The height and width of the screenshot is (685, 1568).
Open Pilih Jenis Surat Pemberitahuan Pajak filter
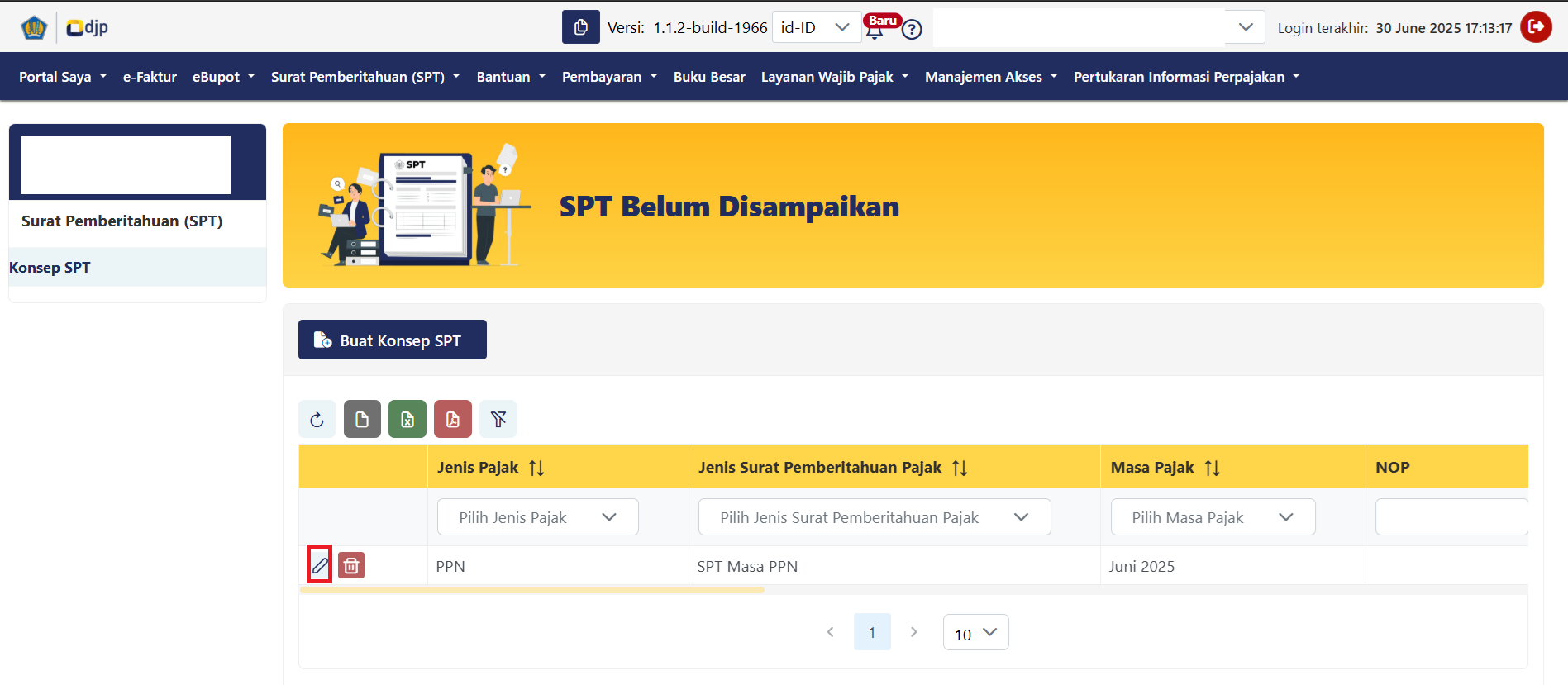point(875,517)
